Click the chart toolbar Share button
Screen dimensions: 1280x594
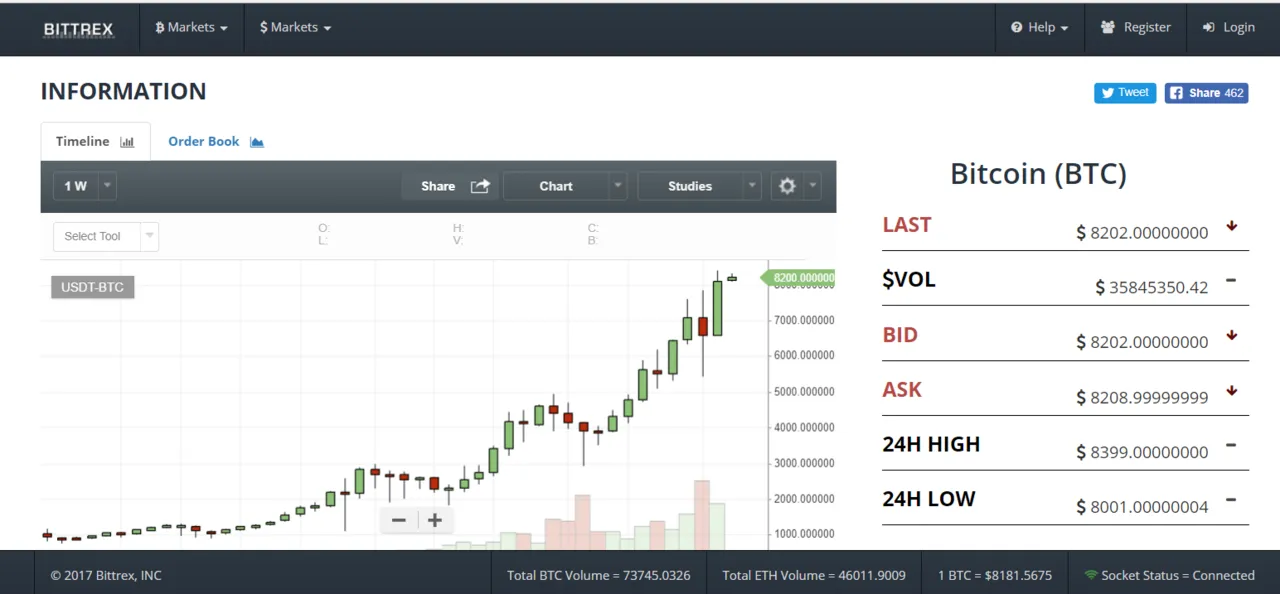click(x=450, y=186)
